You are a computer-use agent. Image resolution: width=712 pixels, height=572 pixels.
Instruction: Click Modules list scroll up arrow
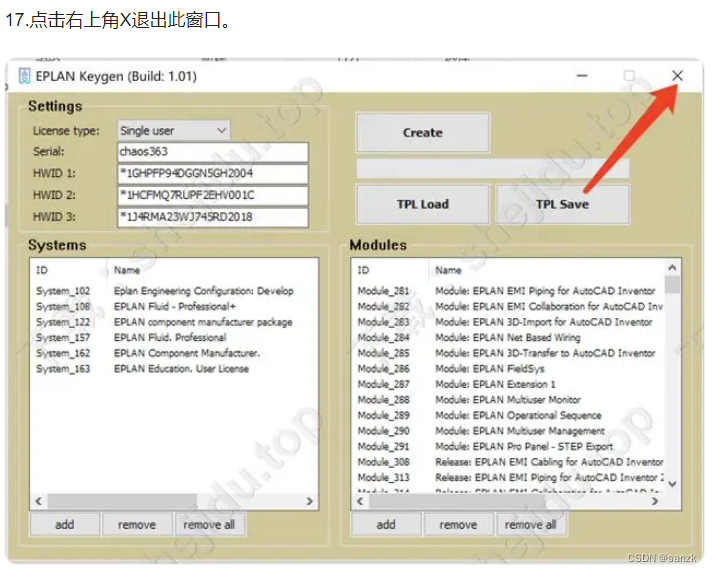672,268
